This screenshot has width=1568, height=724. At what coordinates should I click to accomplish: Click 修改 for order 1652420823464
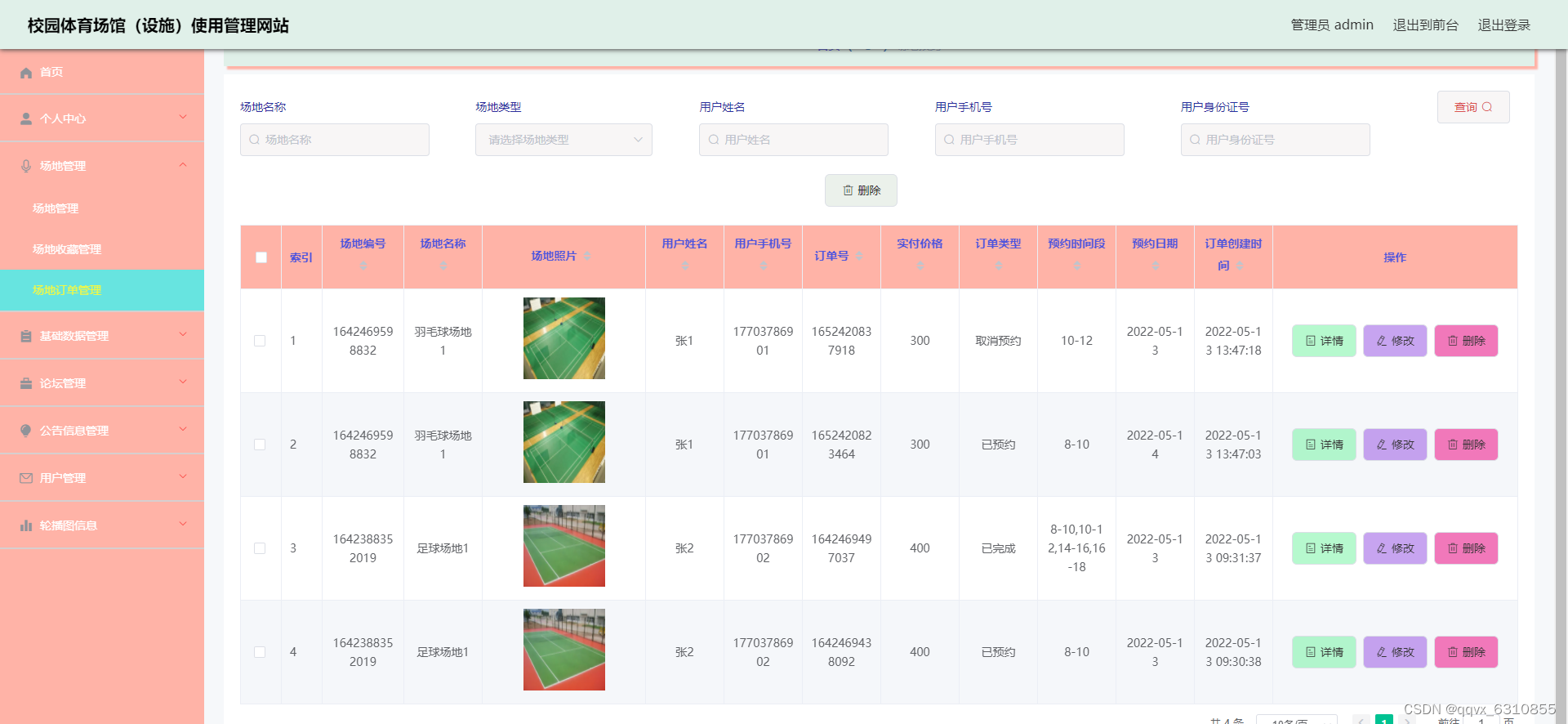(1395, 445)
